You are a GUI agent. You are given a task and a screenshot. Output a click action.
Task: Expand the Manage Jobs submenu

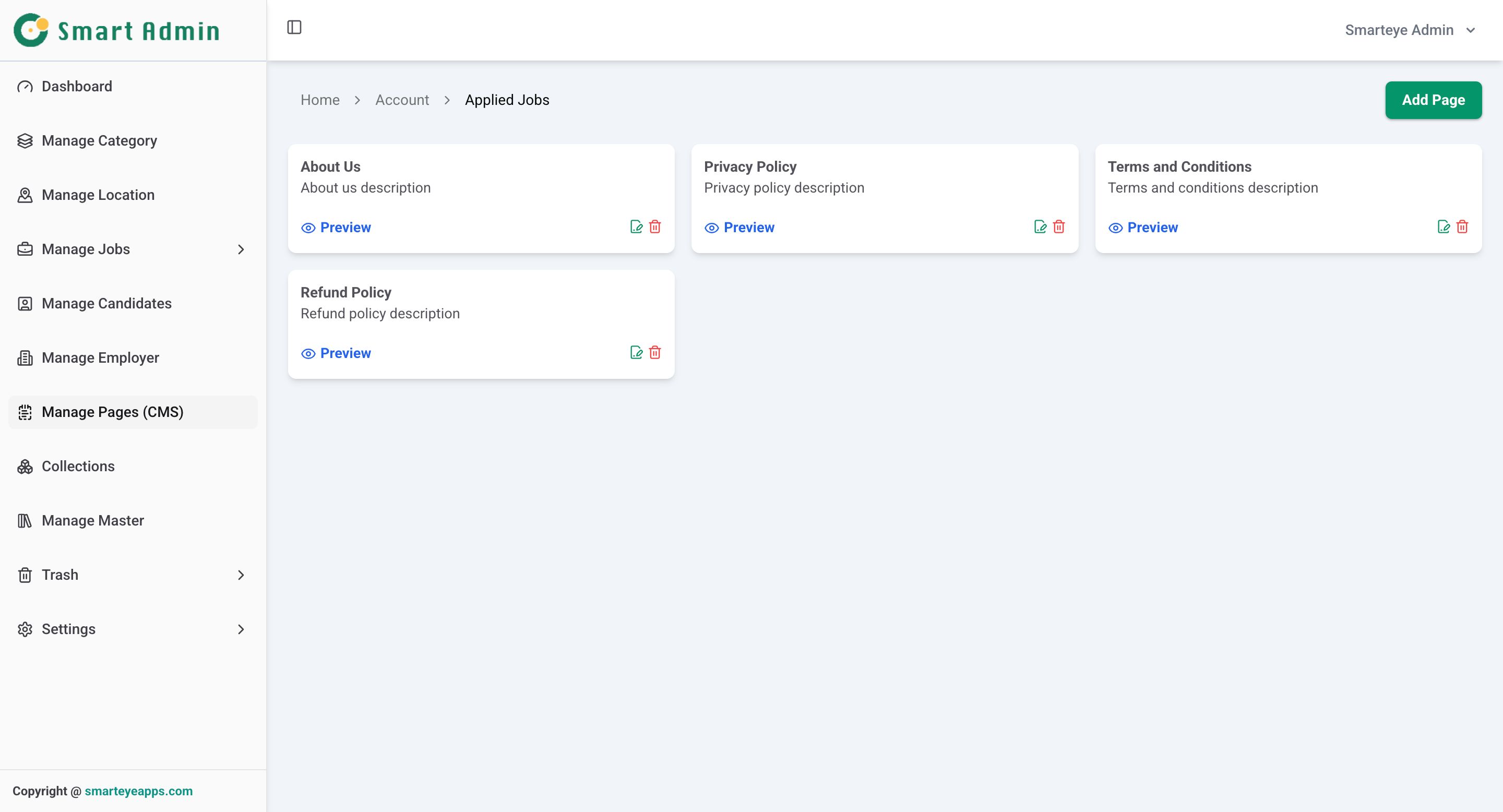pyautogui.click(x=241, y=249)
